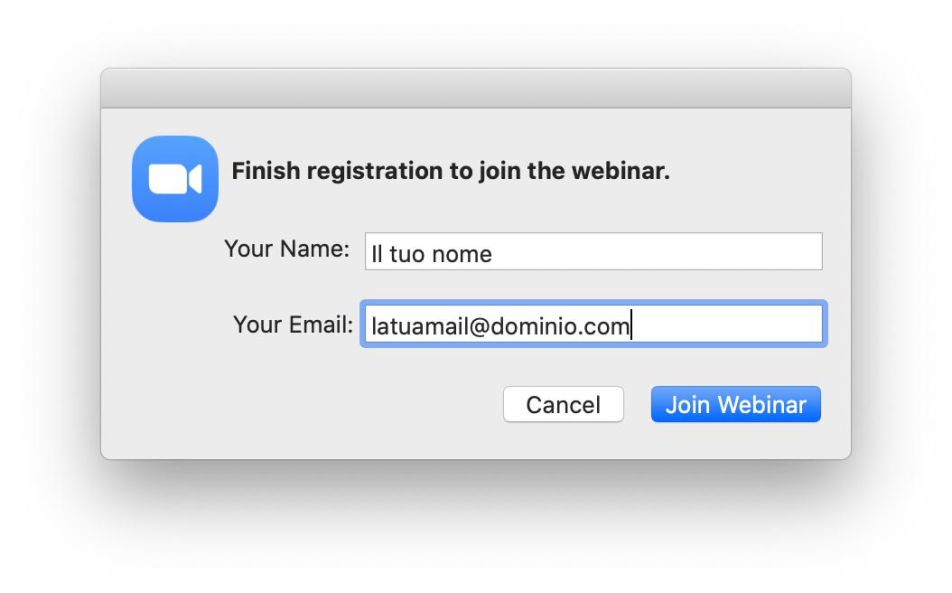Screen dimensions: 952x593
Task: Place cursor inside 'latuamail@dominio.com' text
Action: (x=500, y=327)
